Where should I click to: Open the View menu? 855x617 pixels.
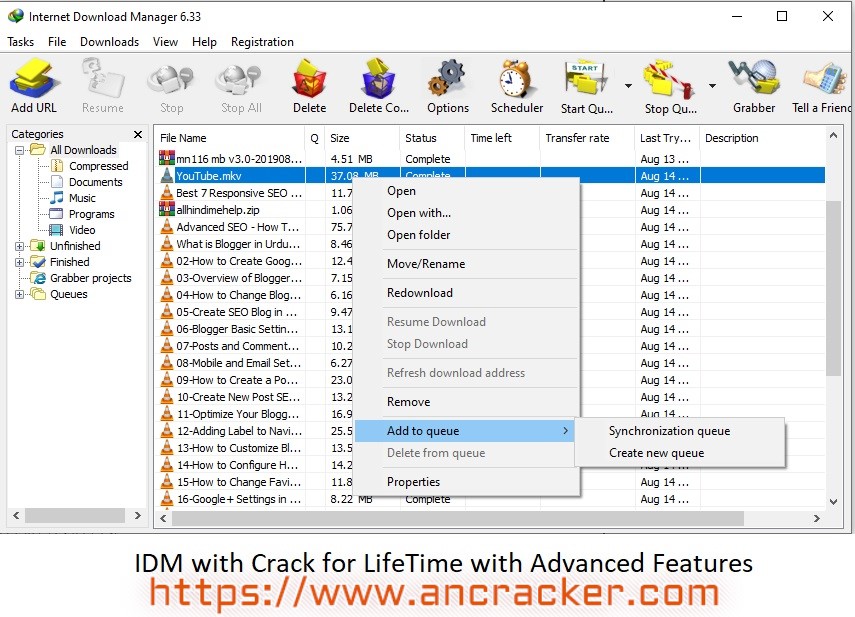tap(165, 42)
